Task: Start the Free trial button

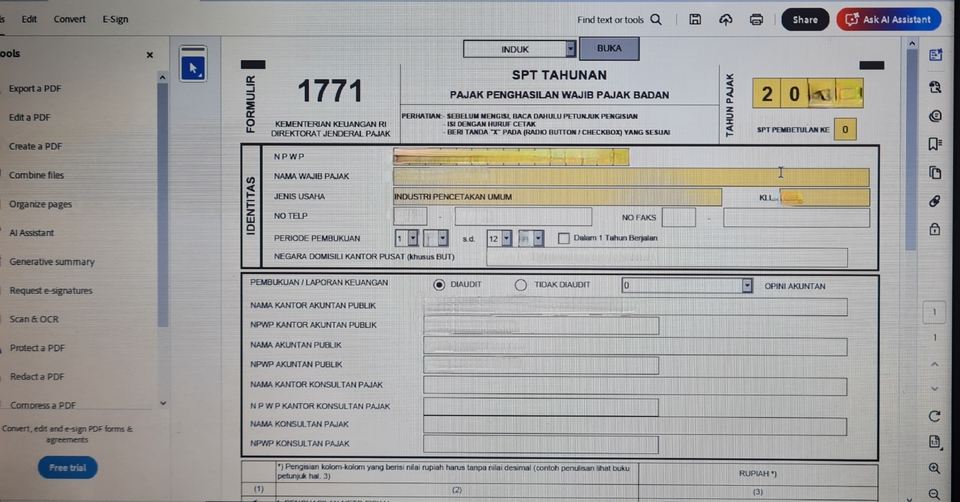Action: 67,468
